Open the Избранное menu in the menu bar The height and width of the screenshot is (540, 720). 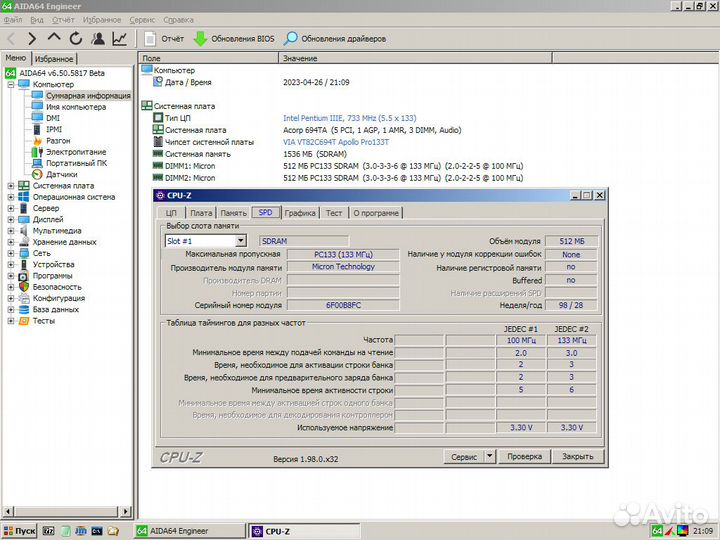[102, 20]
